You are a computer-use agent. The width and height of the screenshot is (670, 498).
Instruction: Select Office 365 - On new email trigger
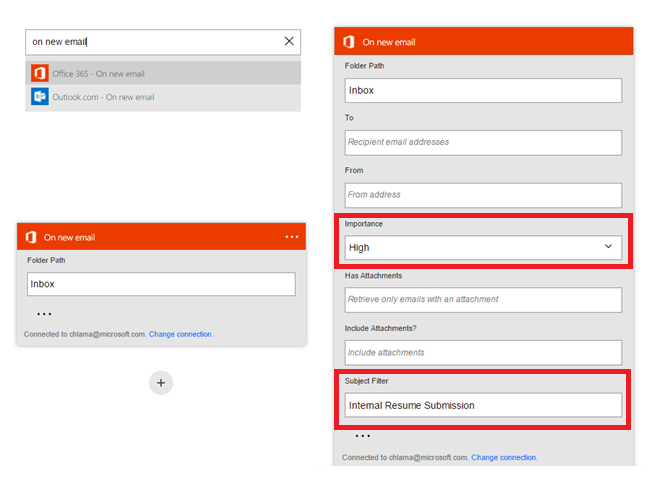(x=98, y=74)
